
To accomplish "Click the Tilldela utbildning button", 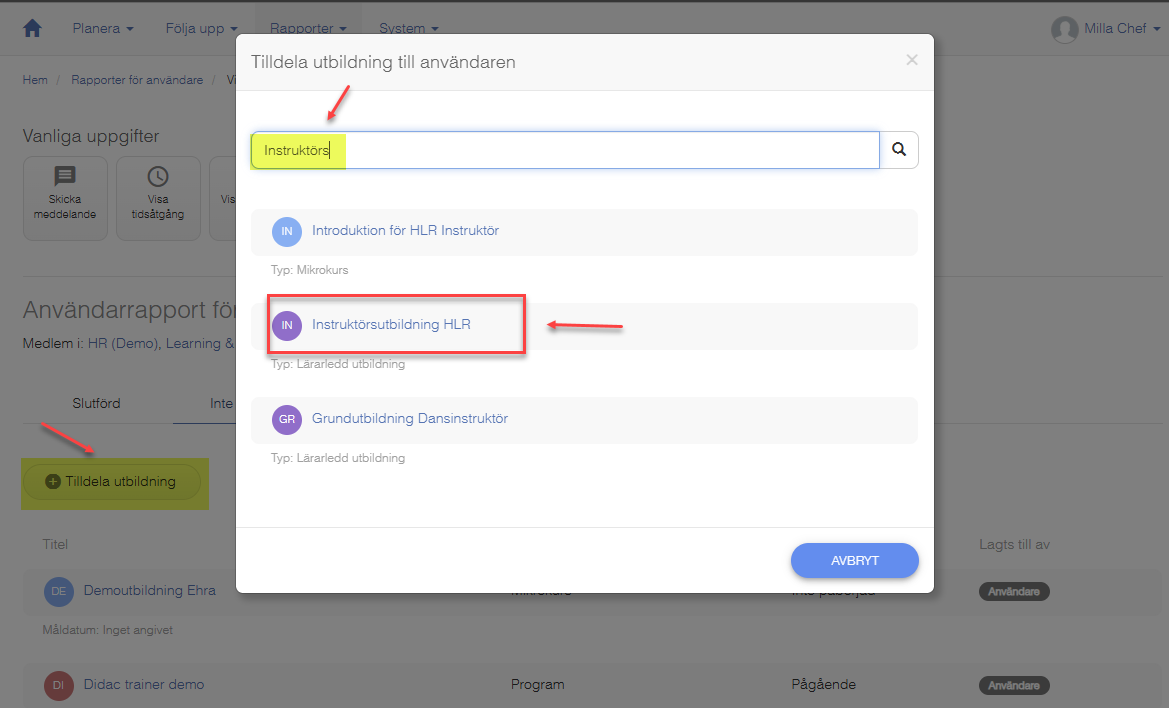I will click(112, 481).
